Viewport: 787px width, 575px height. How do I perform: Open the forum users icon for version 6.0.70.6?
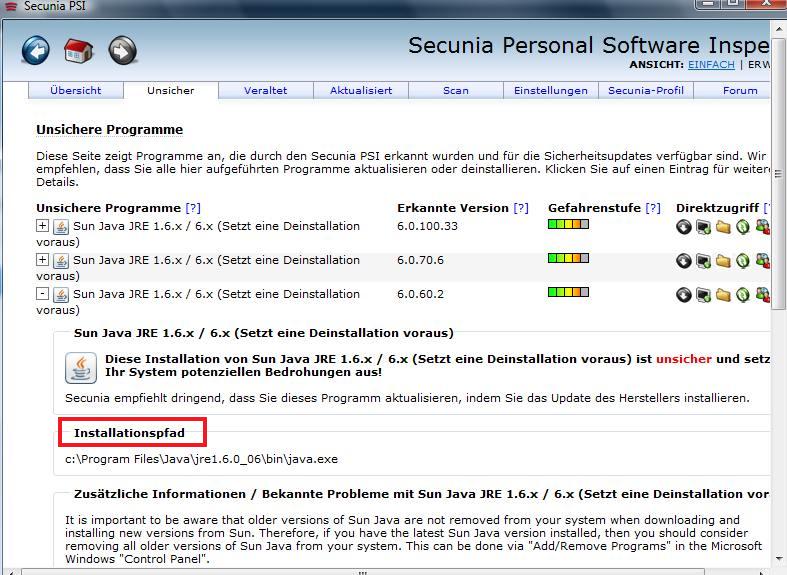click(x=763, y=261)
